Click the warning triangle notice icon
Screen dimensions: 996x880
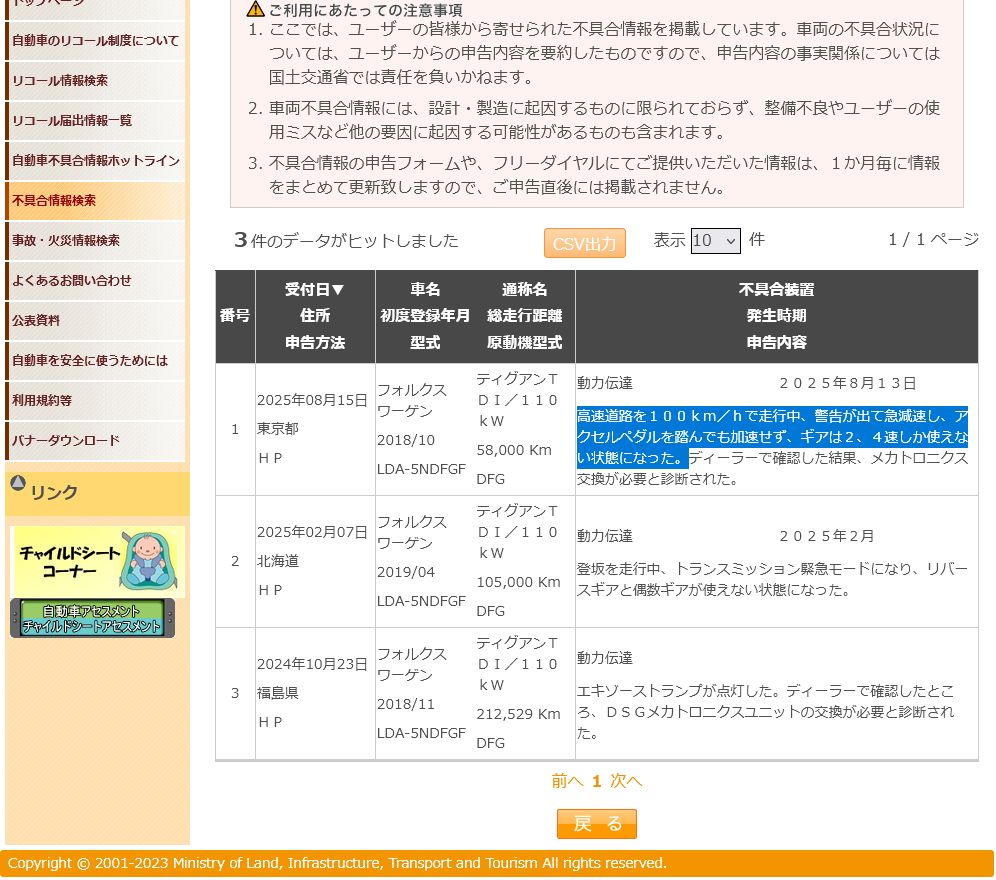click(x=256, y=9)
